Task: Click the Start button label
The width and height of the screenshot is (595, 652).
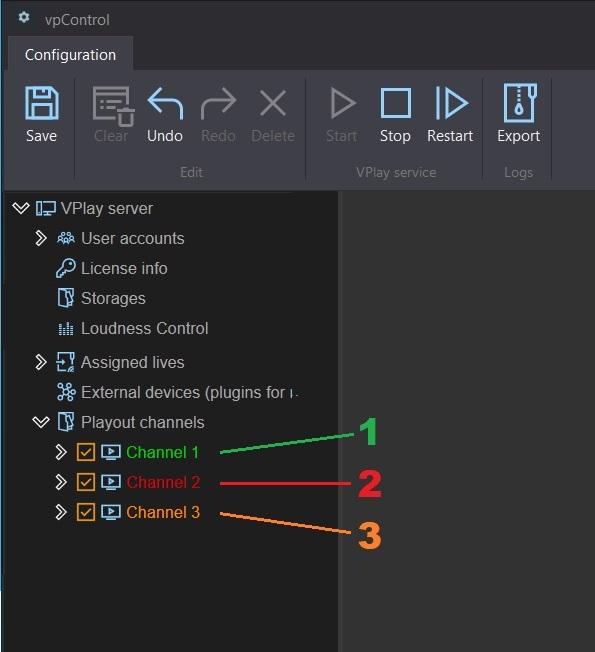Action: coord(341,136)
